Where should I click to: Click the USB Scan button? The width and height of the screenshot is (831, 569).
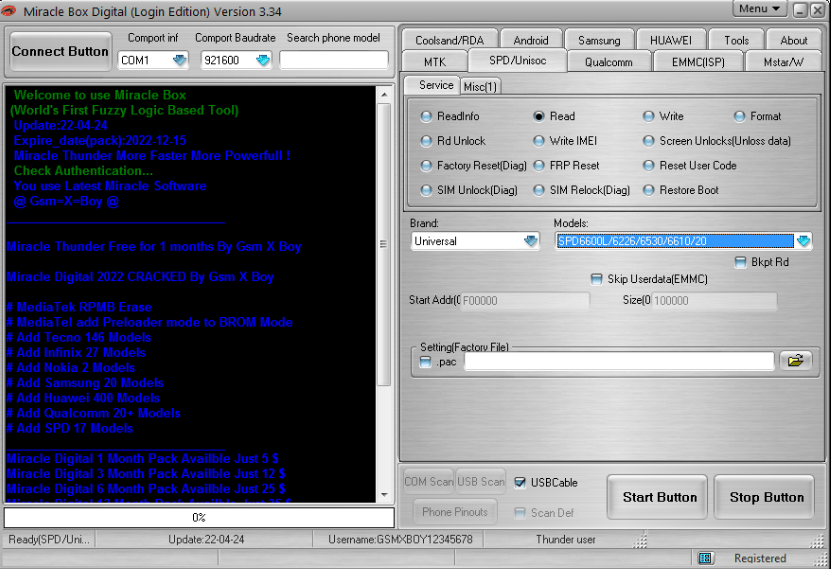(480, 482)
